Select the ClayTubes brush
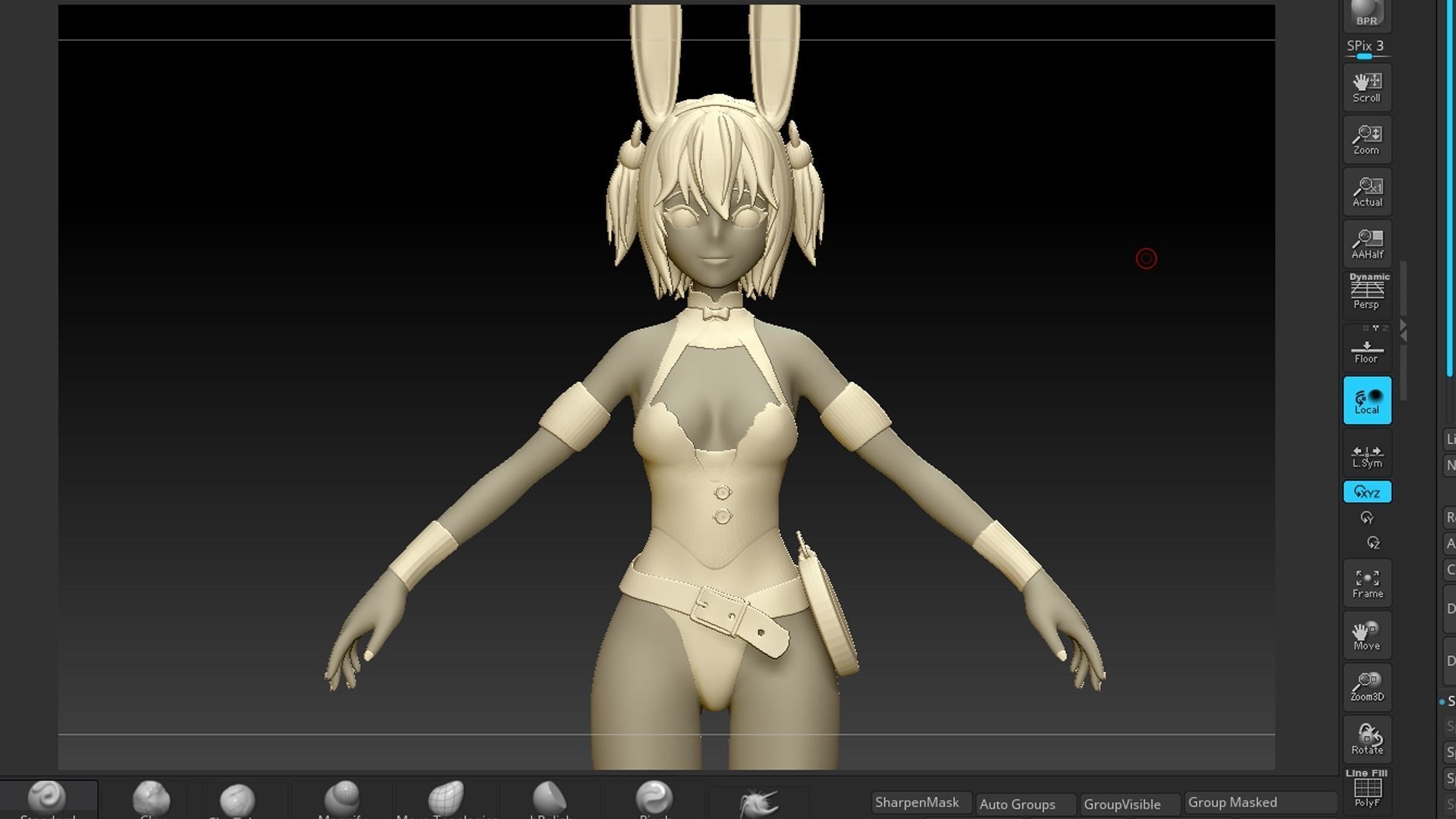 coord(237,801)
